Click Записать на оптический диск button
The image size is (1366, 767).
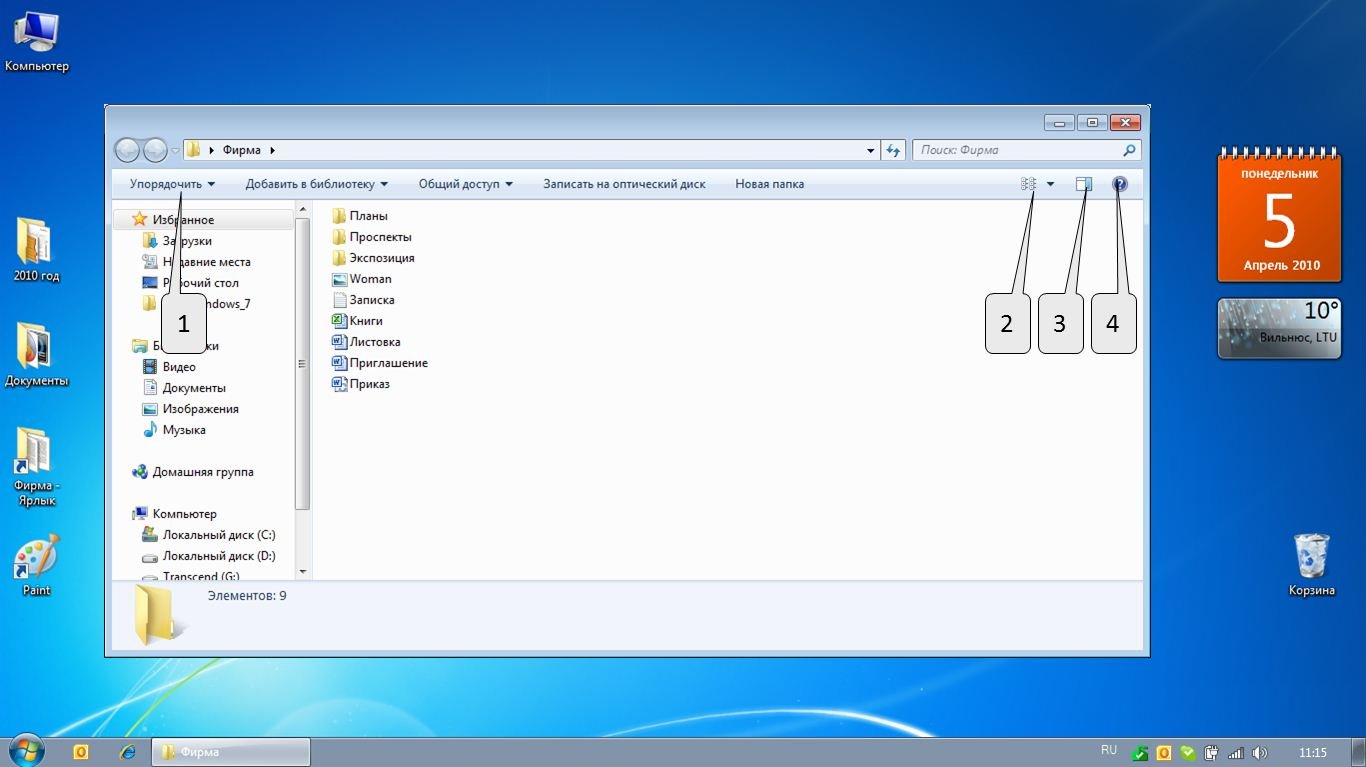pyautogui.click(x=624, y=184)
